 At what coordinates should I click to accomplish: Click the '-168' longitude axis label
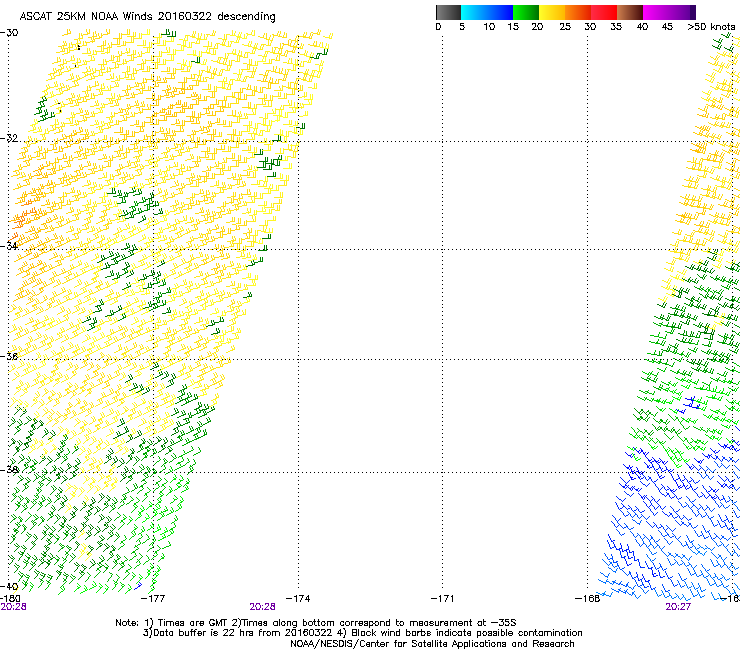pyautogui.click(x=587, y=599)
